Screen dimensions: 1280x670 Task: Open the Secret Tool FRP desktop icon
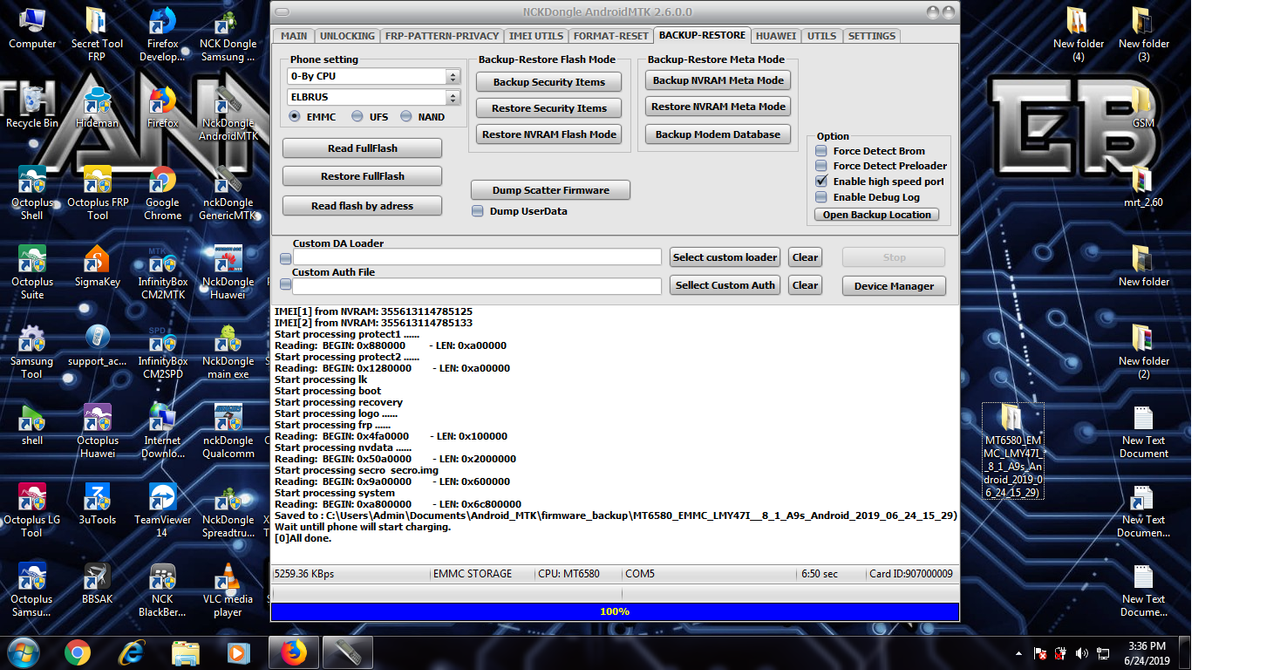tap(97, 35)
